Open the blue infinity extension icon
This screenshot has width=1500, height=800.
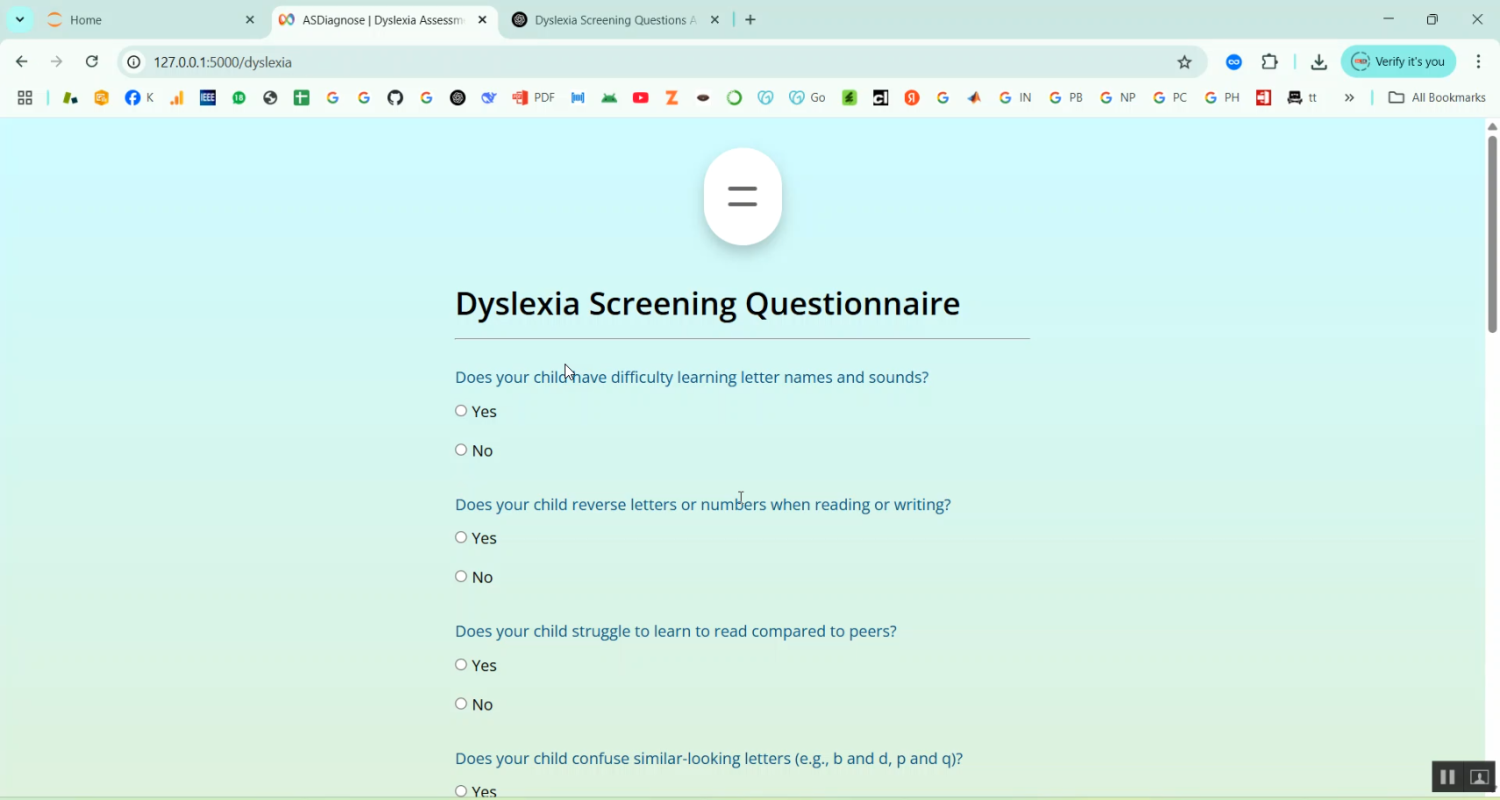(1234, 62)
